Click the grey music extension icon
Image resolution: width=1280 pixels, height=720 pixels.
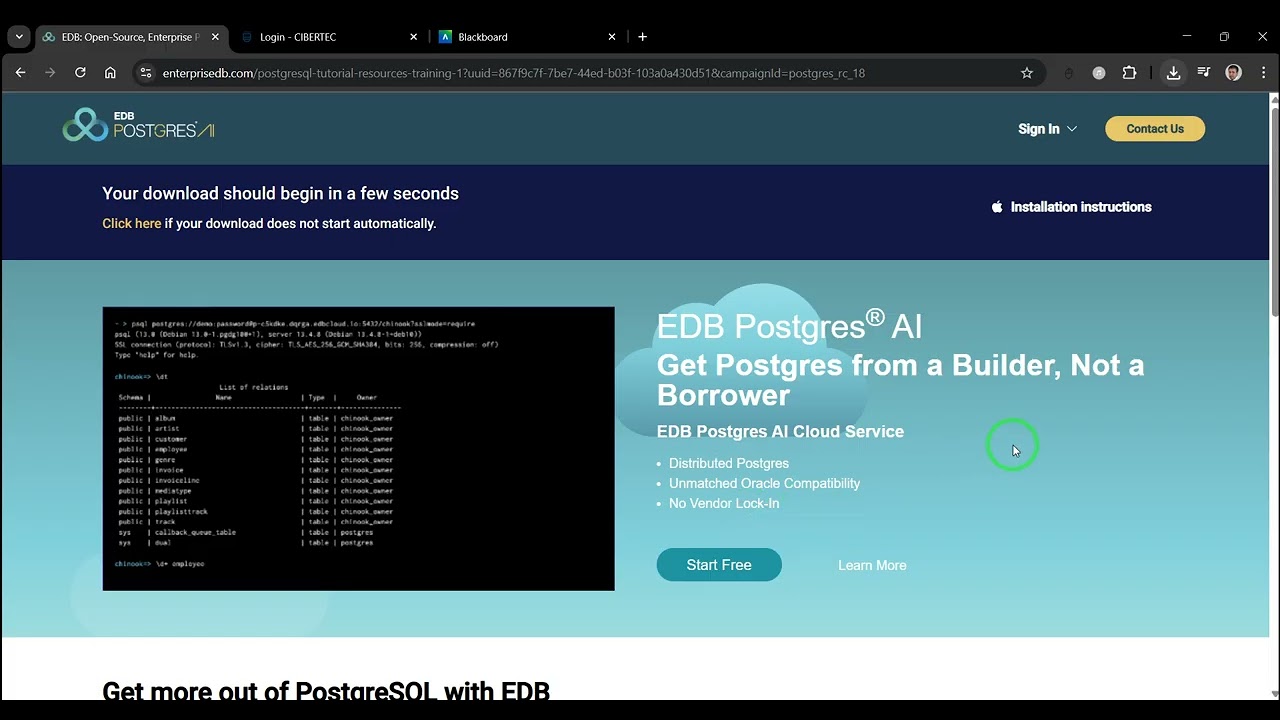pos(1099,73)
